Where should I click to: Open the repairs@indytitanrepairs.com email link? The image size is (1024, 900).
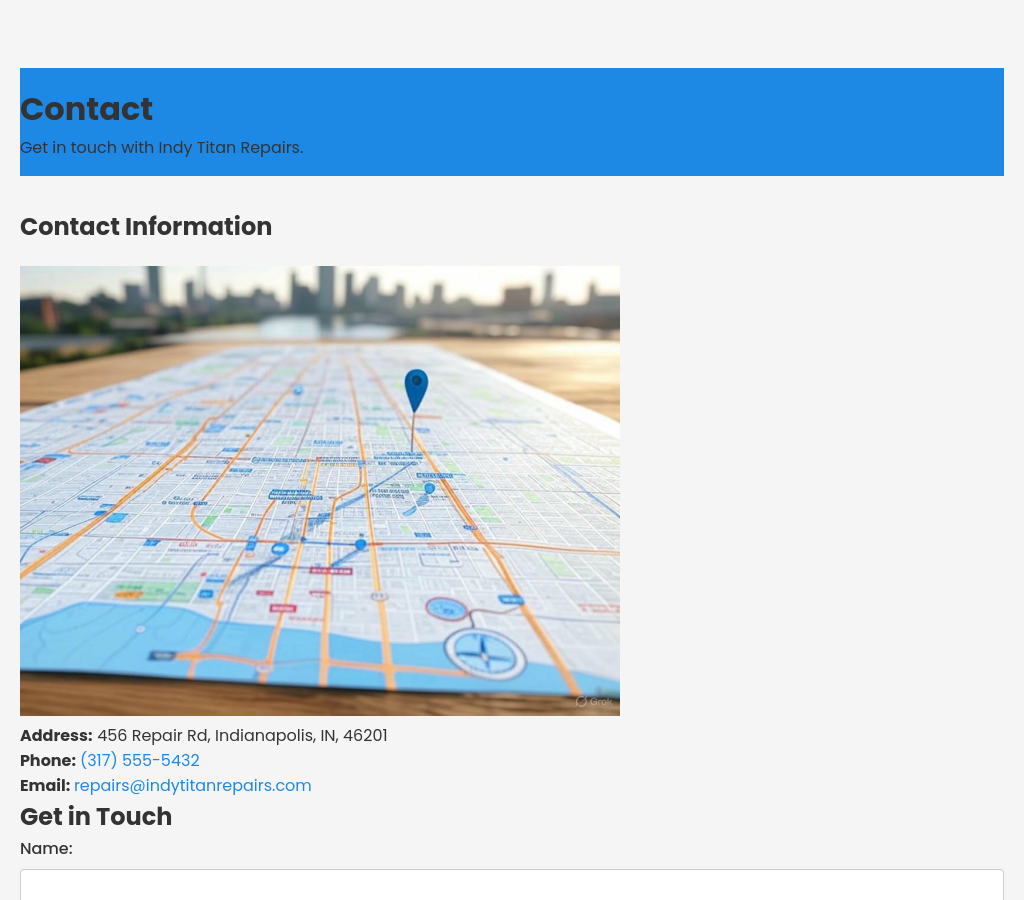(192, 786)
